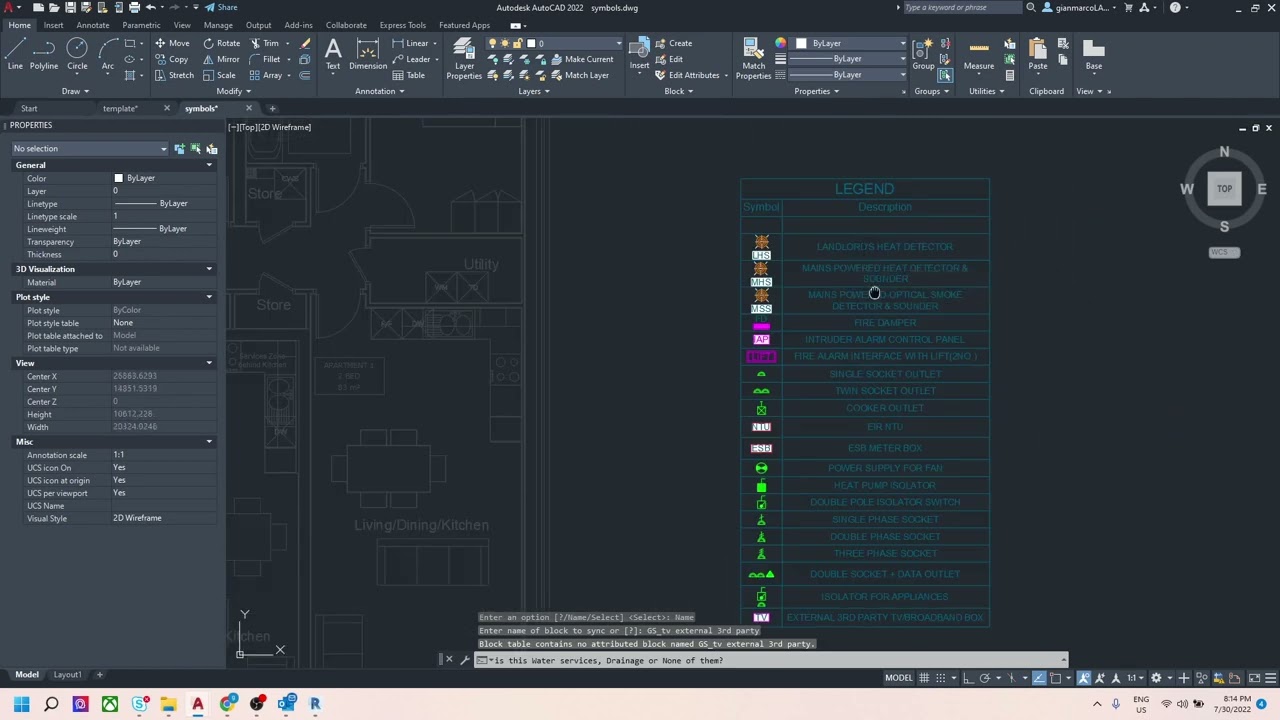Click the ByLayer color swatch in palette

[118, 178]
